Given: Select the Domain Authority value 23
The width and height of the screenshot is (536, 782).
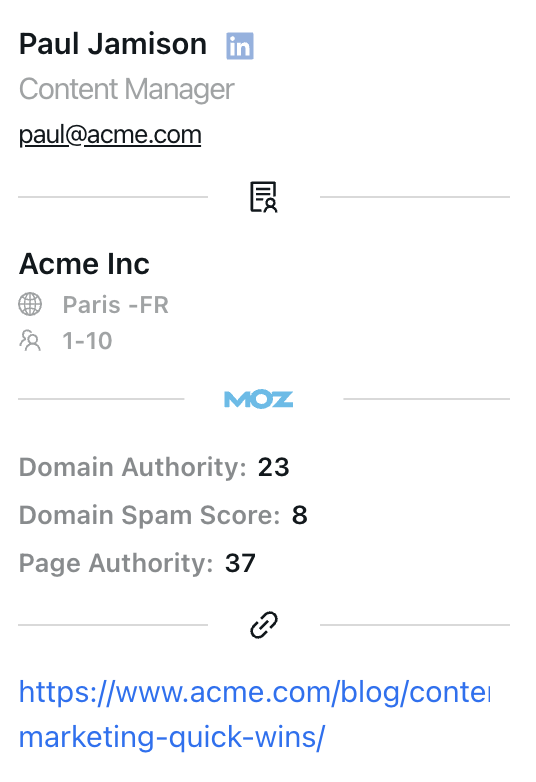Looking at the screenshot, I should tap(273, 467).
